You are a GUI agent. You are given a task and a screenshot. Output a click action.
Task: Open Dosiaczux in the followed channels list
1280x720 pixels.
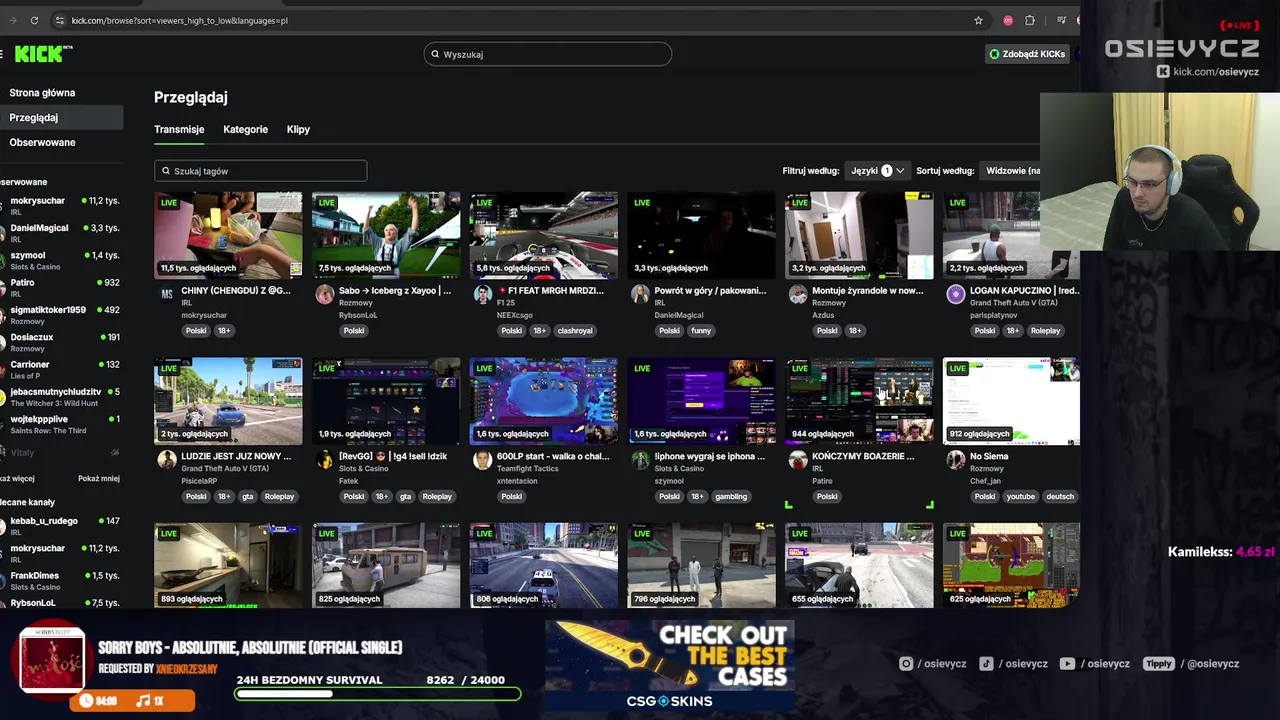pyautogui.click(x=62, y=342)
